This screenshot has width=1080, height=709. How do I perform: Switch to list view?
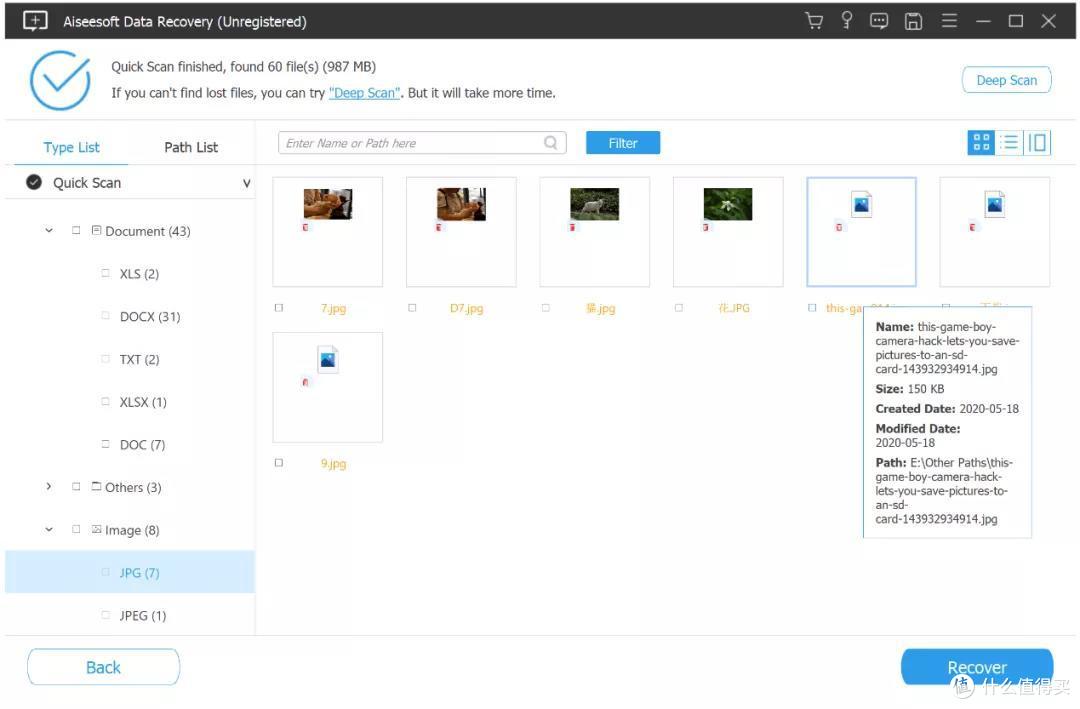pos(1009,143)
